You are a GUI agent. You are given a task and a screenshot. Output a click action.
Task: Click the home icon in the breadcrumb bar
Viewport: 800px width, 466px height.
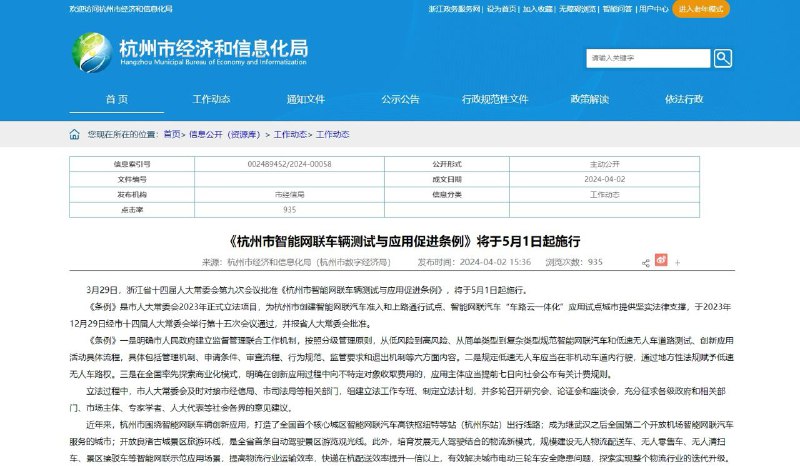[x=74, y=134]
